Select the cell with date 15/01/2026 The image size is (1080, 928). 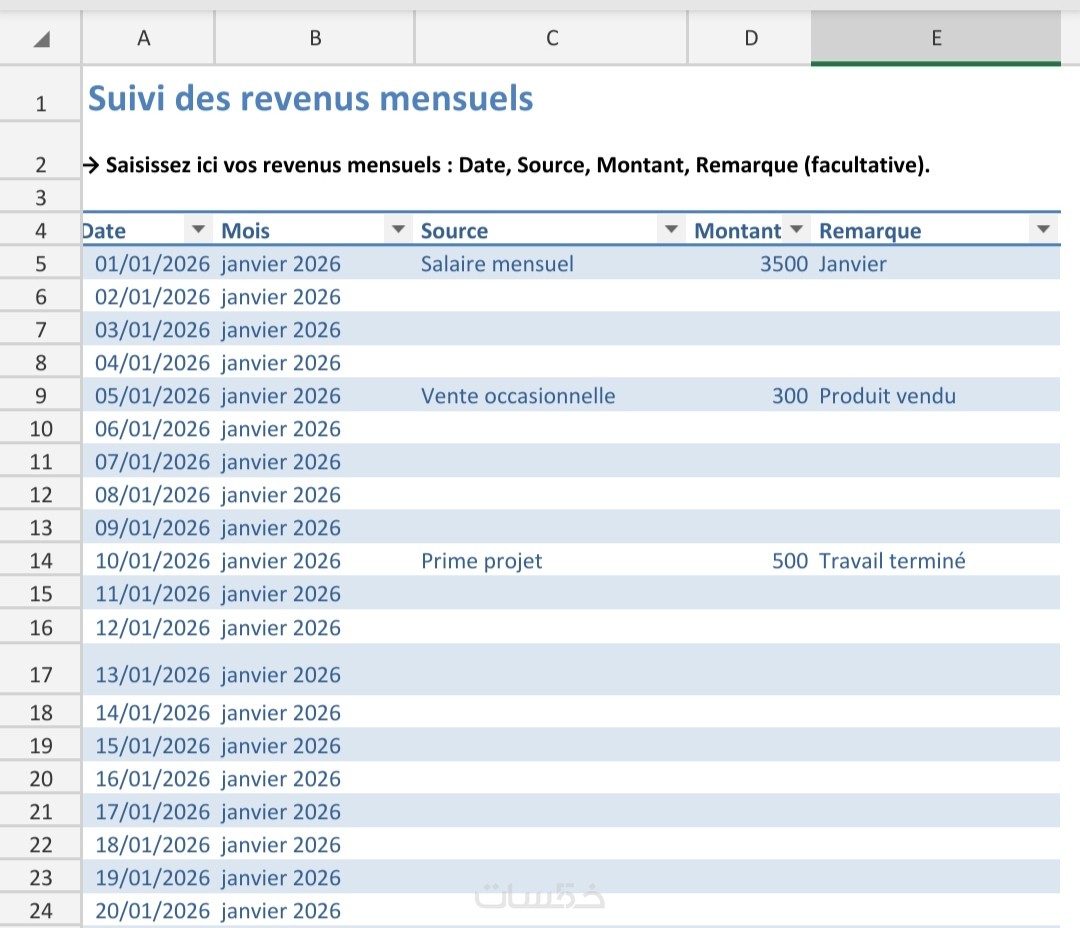point(148,745)
